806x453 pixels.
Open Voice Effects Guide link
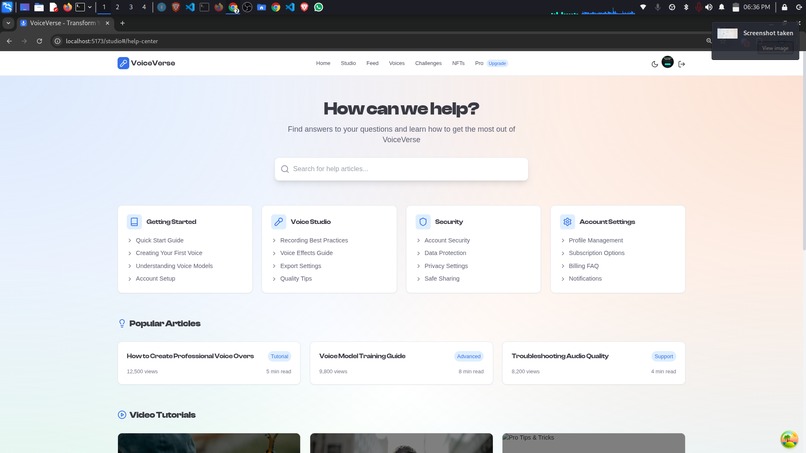coord(306,253)
